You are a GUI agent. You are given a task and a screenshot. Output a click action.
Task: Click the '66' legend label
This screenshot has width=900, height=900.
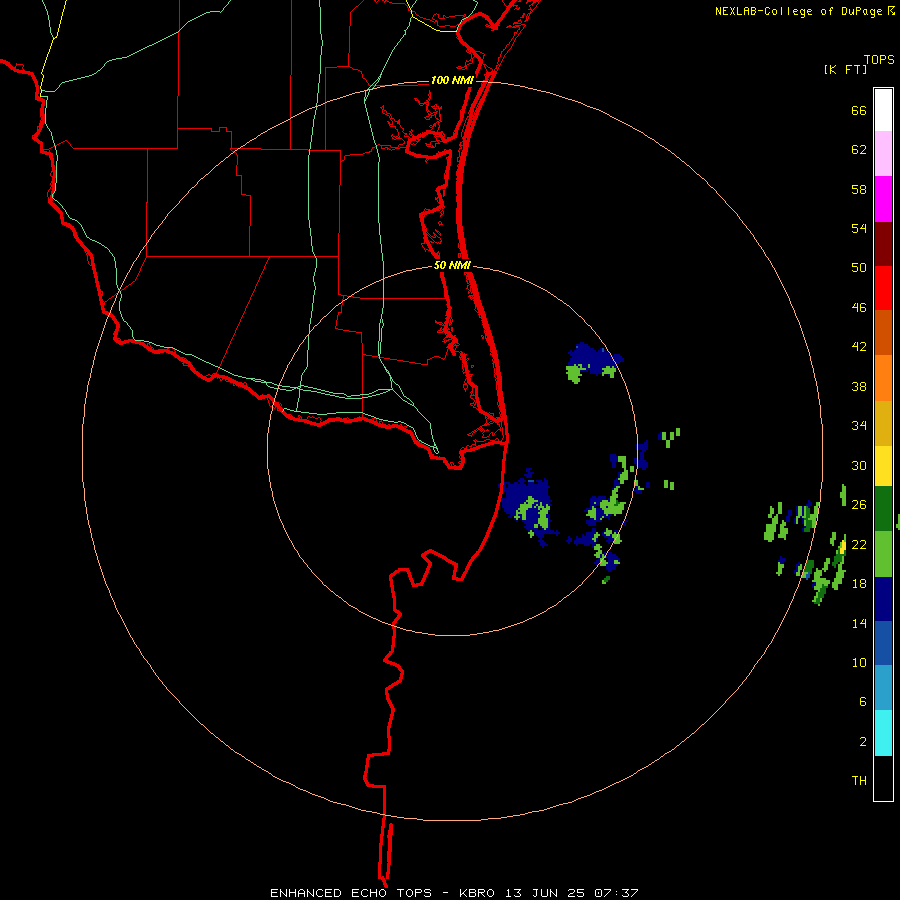(859, 110)
